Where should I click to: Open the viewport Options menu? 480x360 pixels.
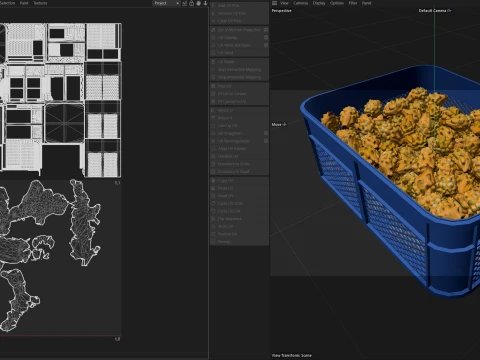pos(337,3)
